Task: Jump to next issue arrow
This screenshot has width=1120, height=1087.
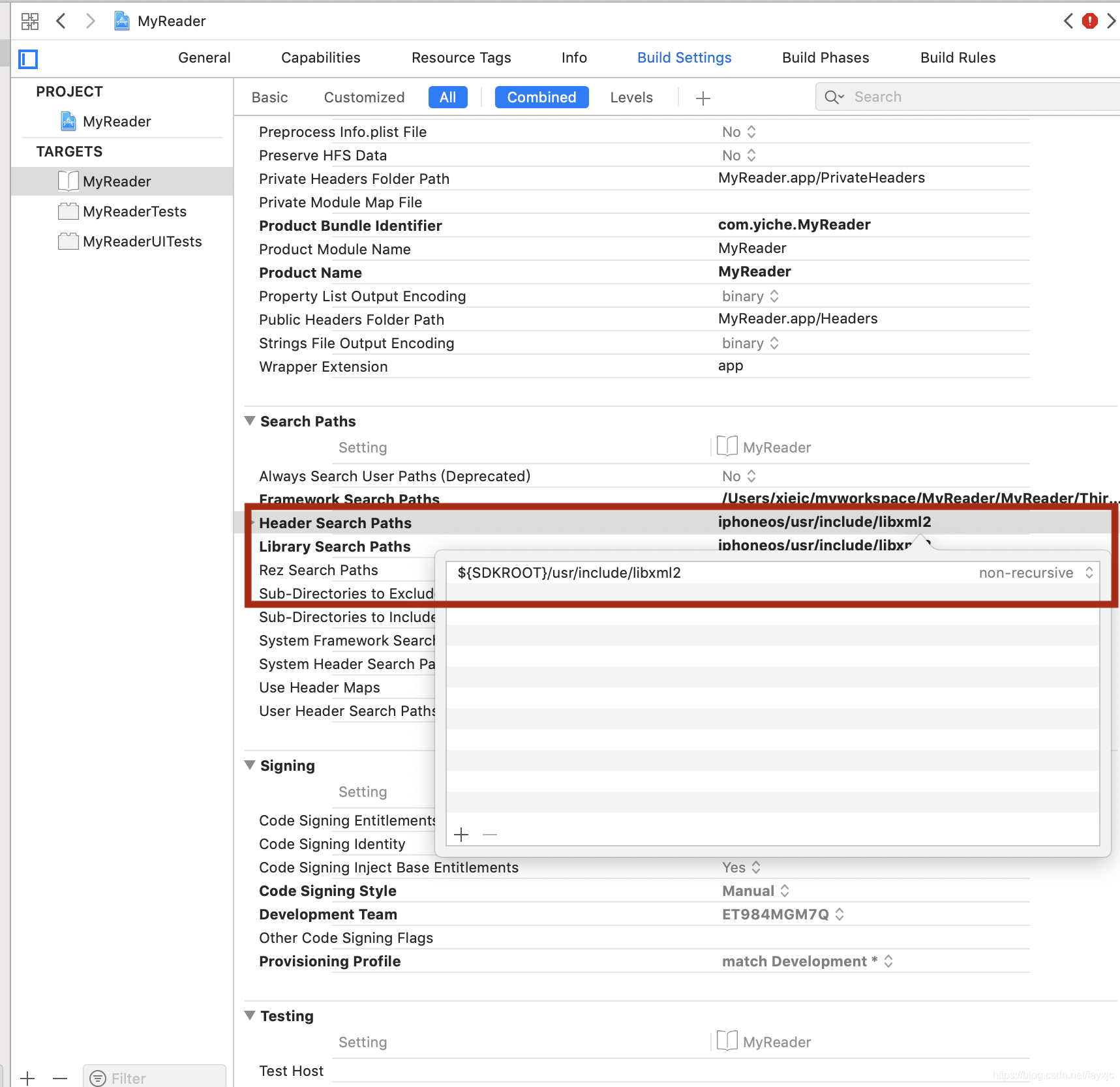Action: 1111,22
